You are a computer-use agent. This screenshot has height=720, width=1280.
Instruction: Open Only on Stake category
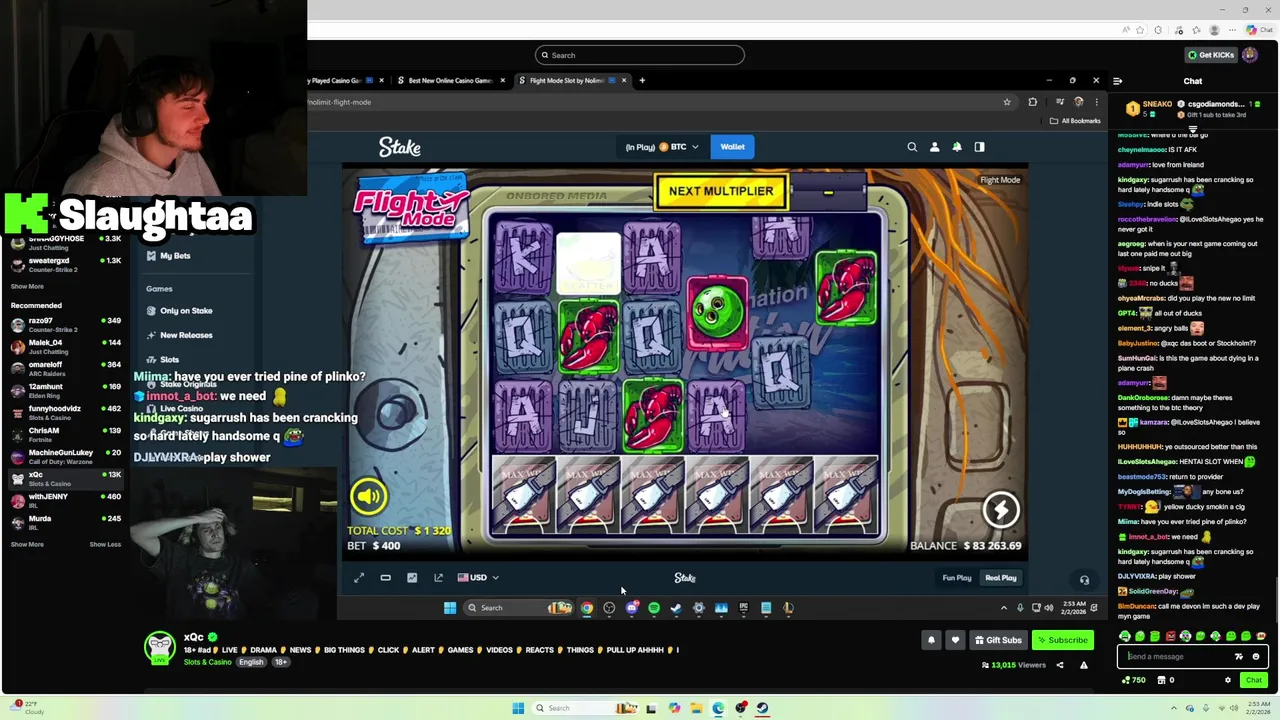coord(186,311)
